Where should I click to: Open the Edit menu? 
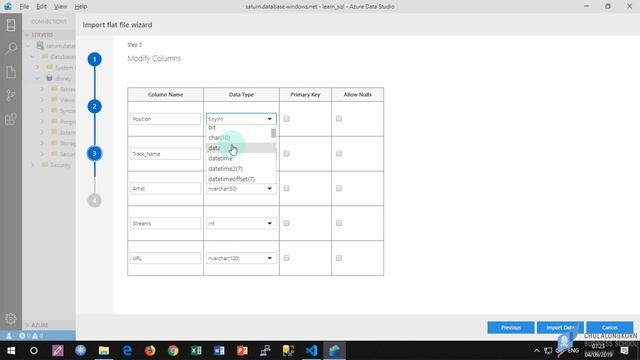point(41,7)
